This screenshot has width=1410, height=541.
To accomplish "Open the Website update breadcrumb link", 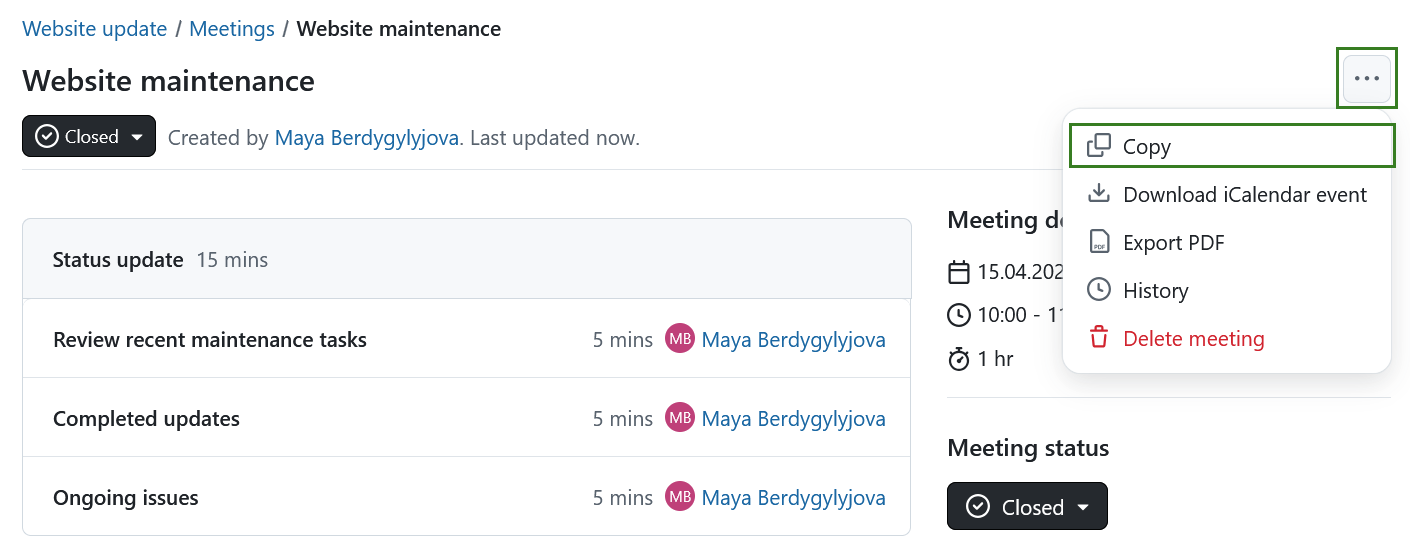I will [x=95, y=29].
